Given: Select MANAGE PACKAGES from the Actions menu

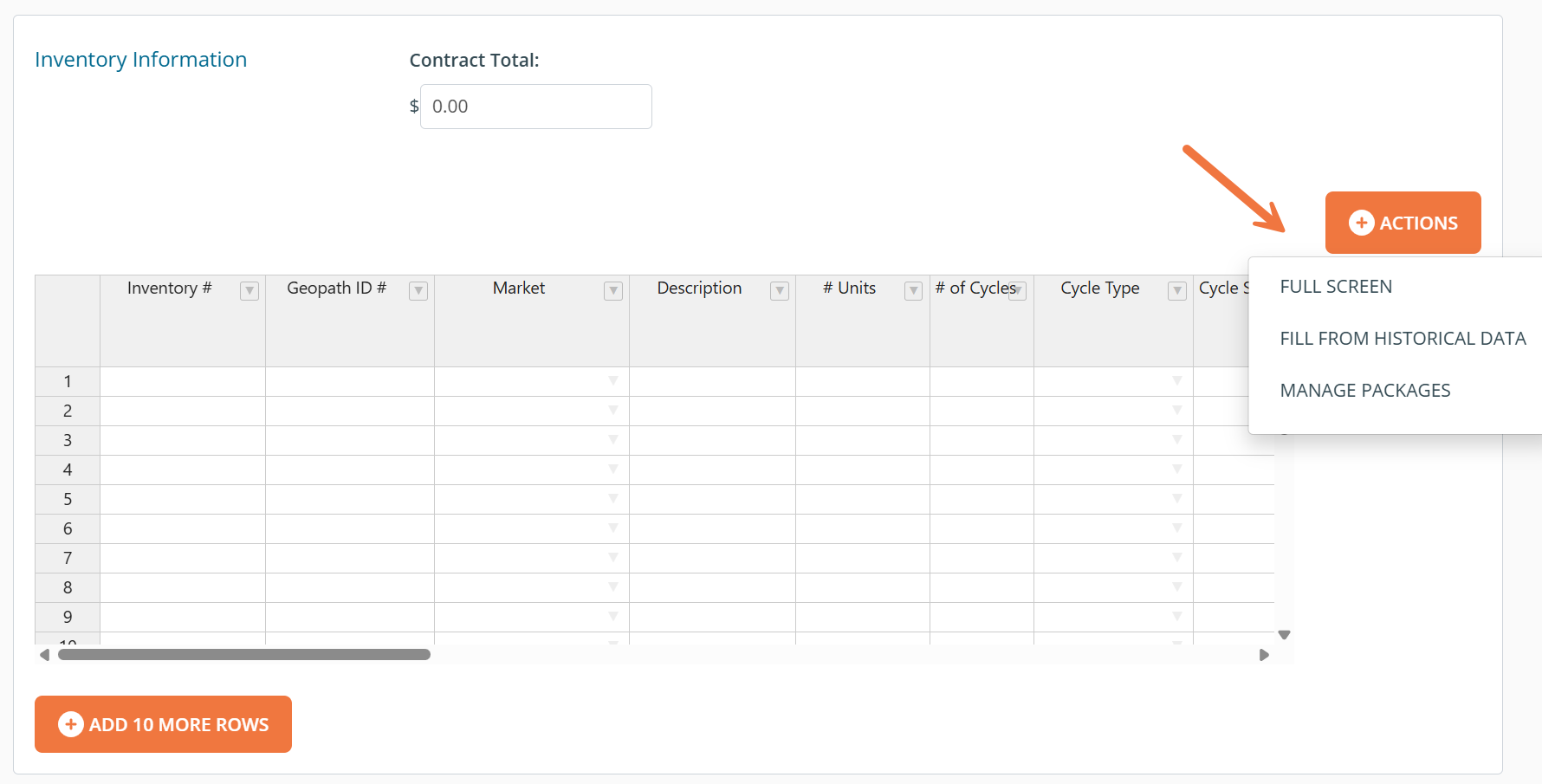Looking at the screenshot, I should pos(1364,391).
